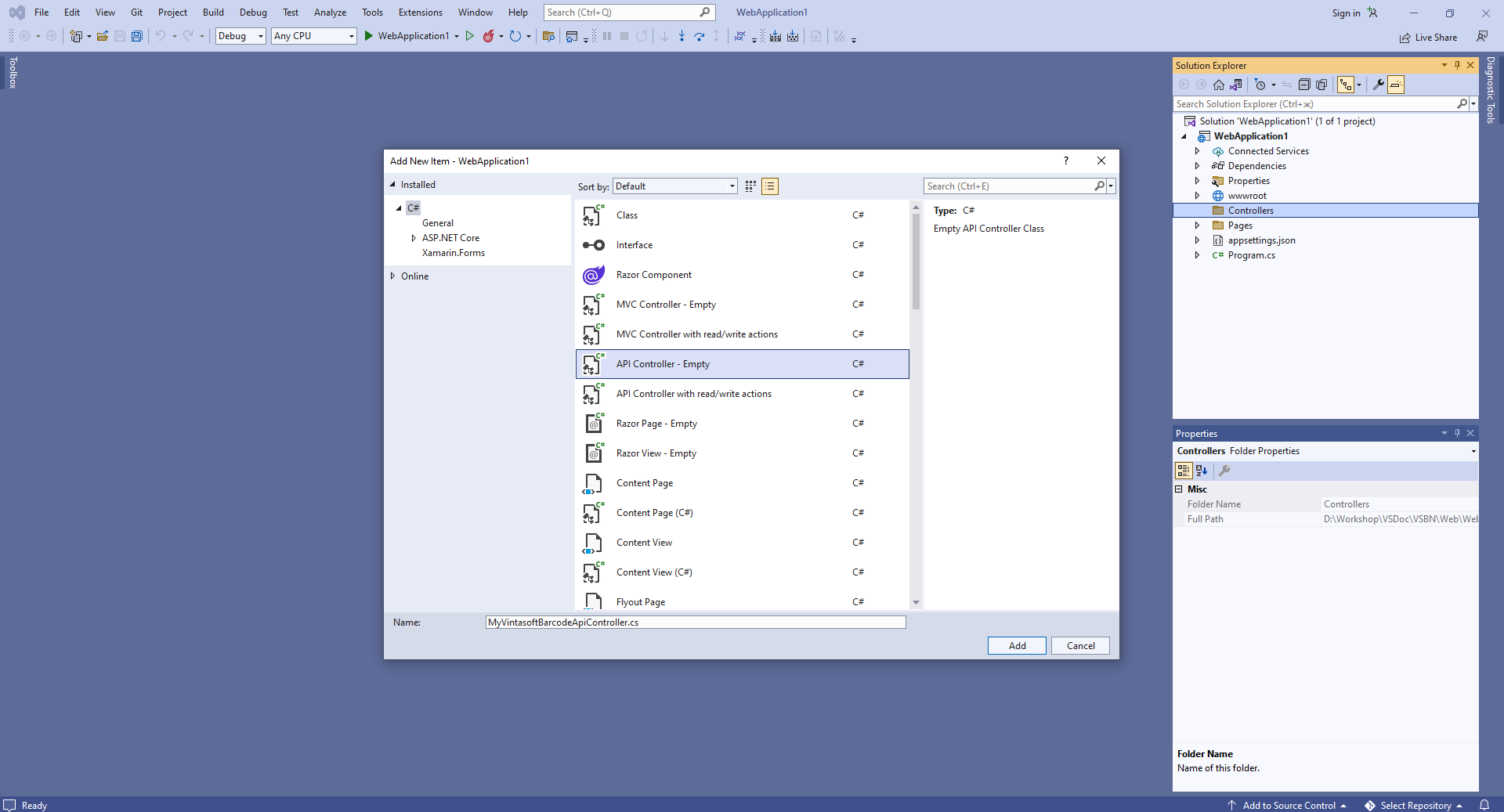1504x812 pixels.
Task: Open the Build menu
Action: click(213, 13)
